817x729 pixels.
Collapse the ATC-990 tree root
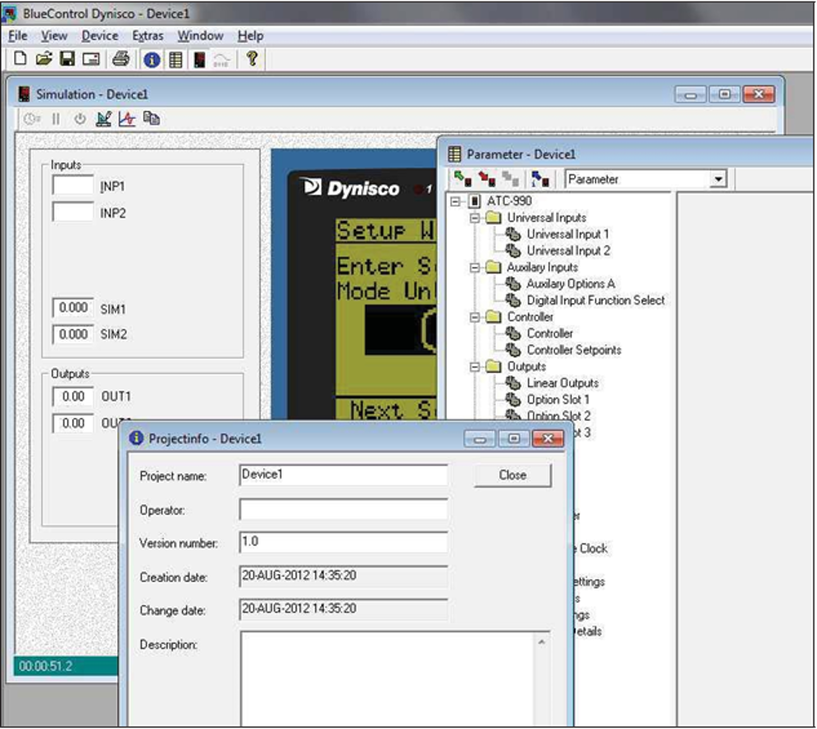(455, 201)
